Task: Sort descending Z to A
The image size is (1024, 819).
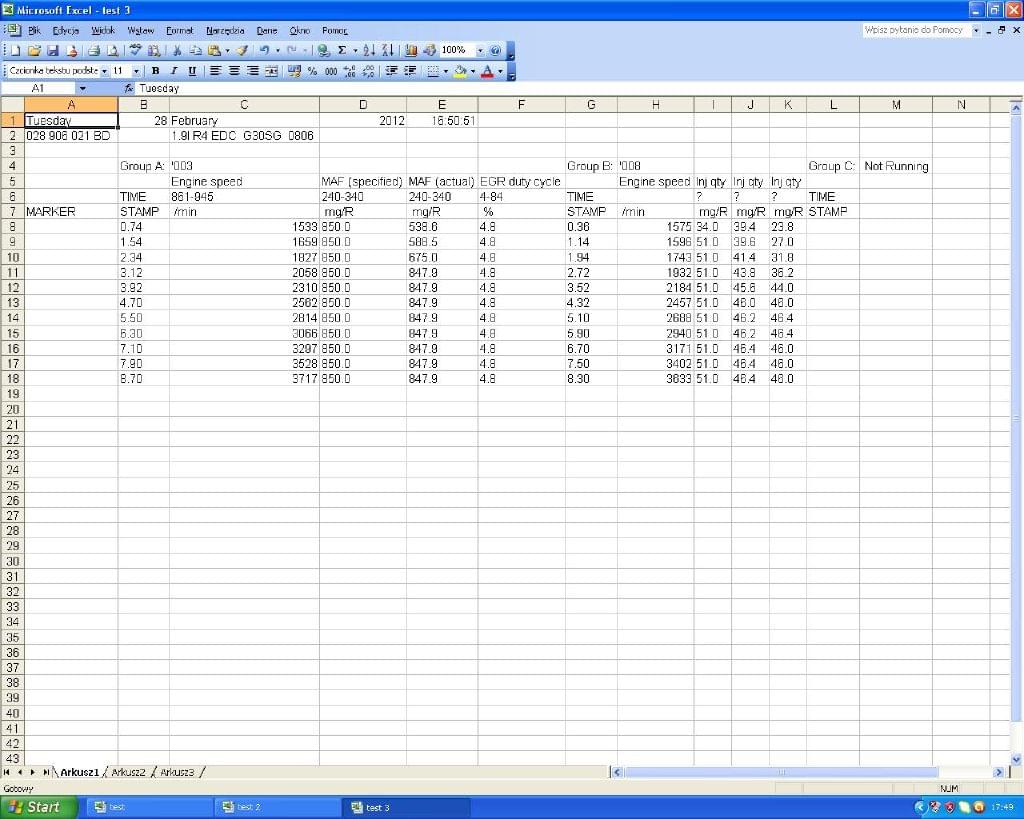Action: coord(387,51)
